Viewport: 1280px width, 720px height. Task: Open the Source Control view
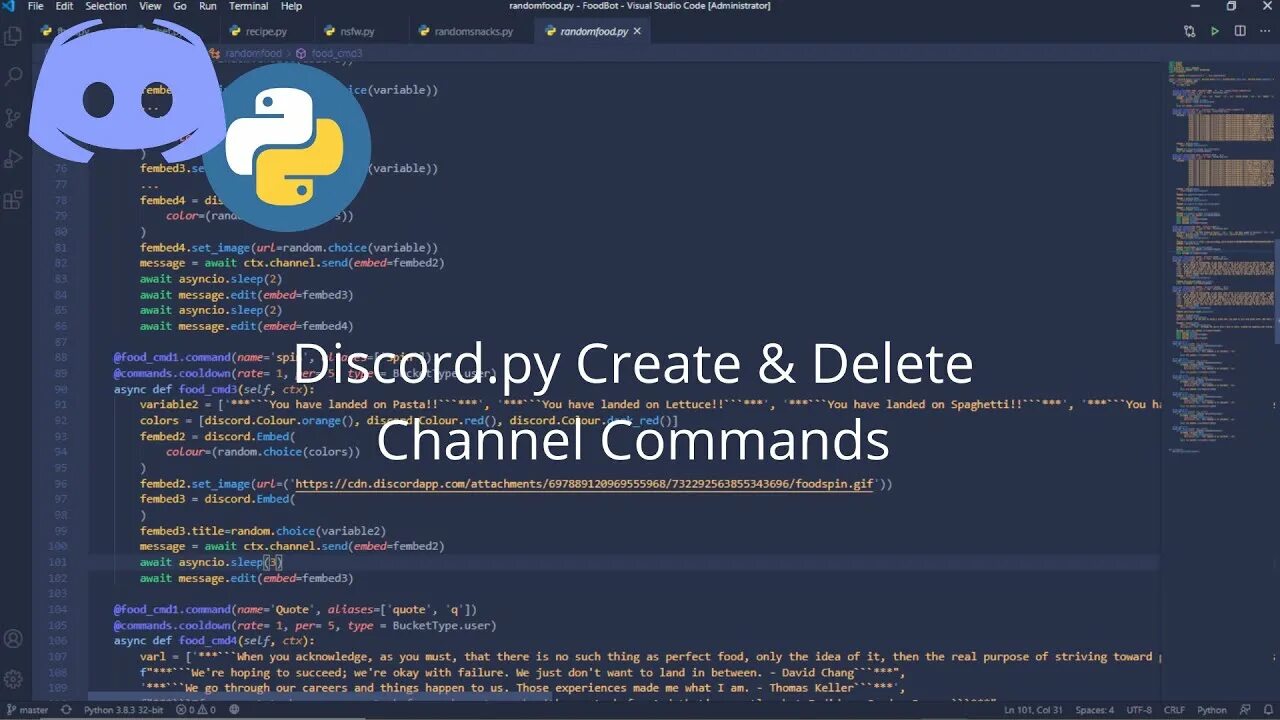point(13,117)
